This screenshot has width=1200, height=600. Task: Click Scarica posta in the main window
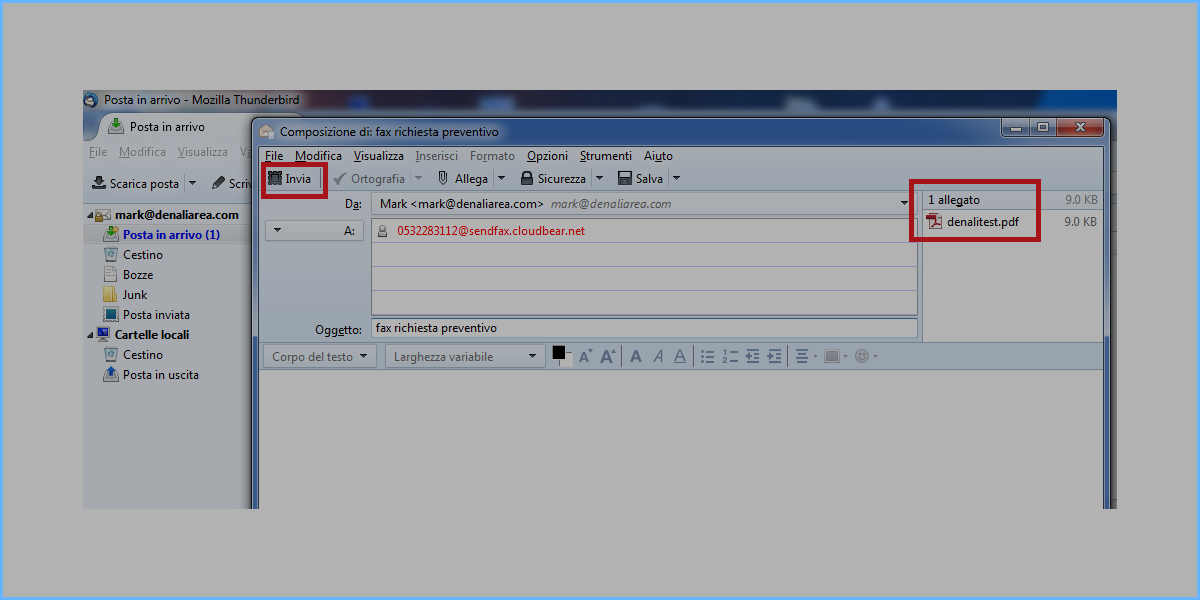point(136,184)
